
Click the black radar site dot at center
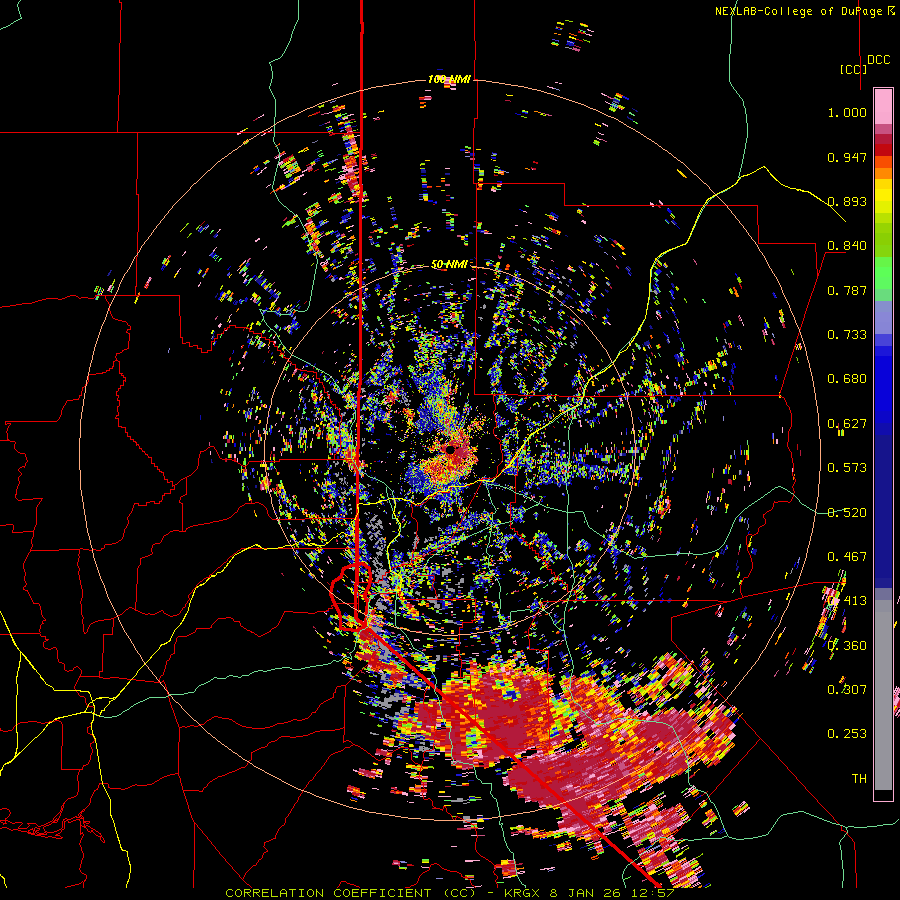click(x=451, y=449)
